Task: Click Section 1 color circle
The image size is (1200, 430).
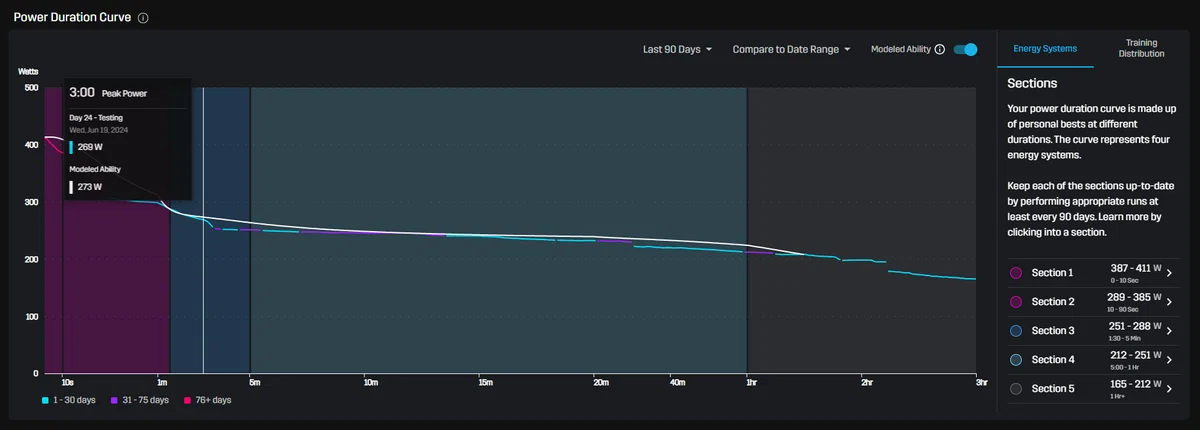Action: click(1016, 273)
